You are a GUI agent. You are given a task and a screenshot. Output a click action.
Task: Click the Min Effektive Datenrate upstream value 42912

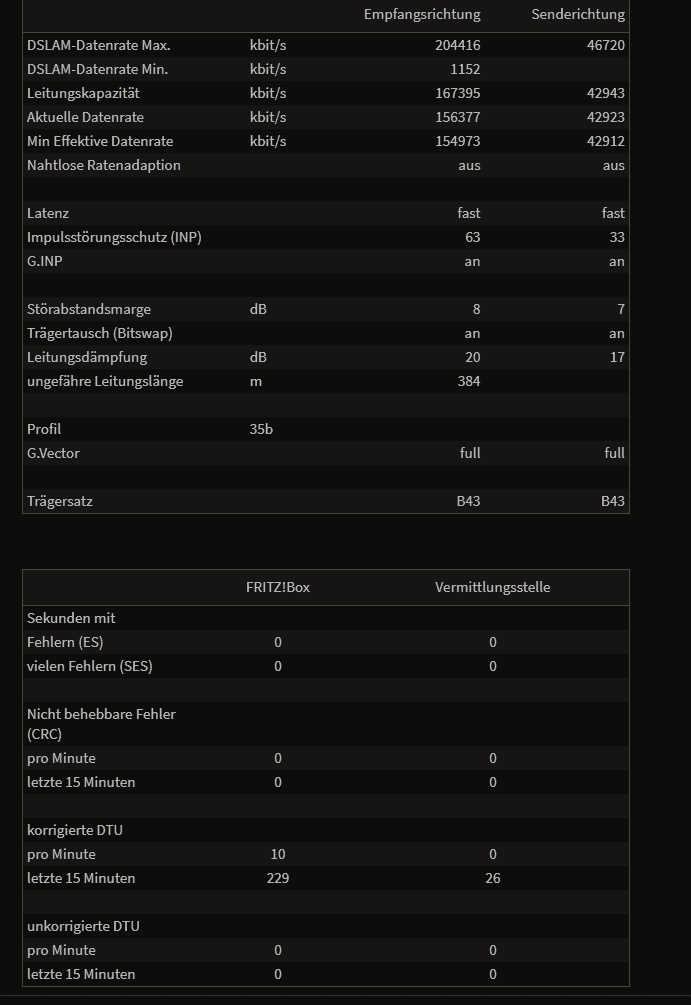click(606, 141)
